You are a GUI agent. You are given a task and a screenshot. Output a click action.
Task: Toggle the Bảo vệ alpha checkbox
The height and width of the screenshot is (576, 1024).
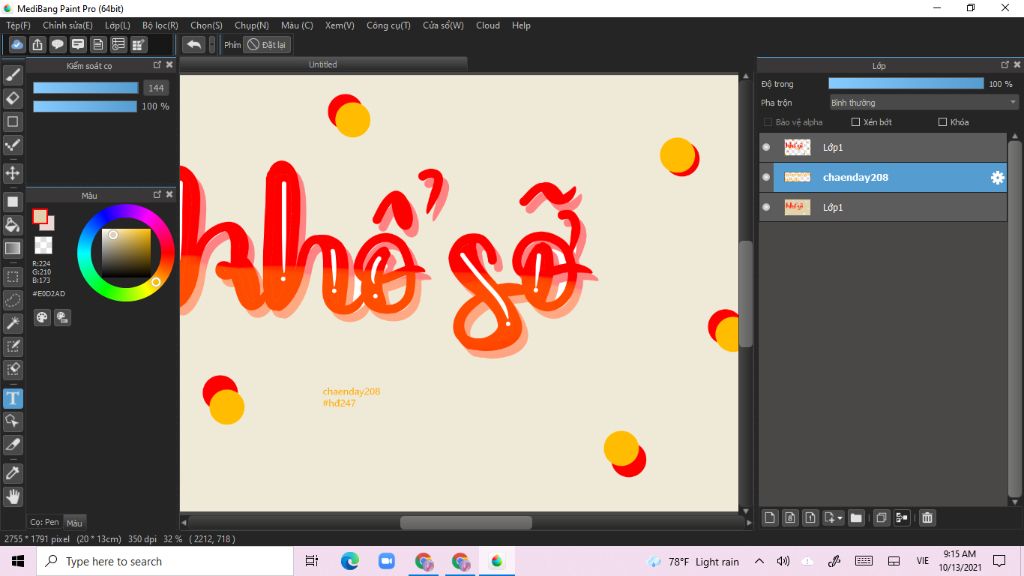[768, 122]
